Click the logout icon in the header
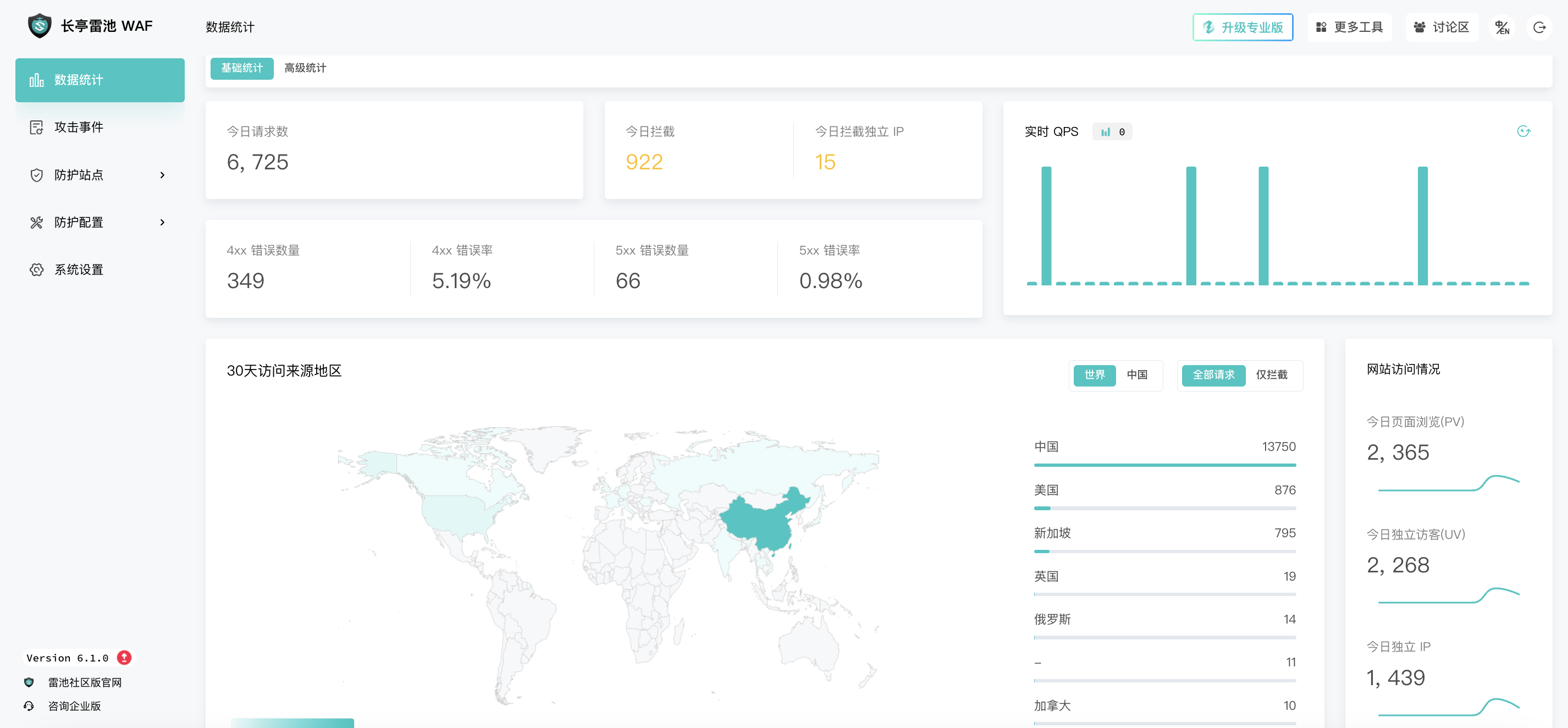The image size is (1568, 728). click(x=1539, y=27)
